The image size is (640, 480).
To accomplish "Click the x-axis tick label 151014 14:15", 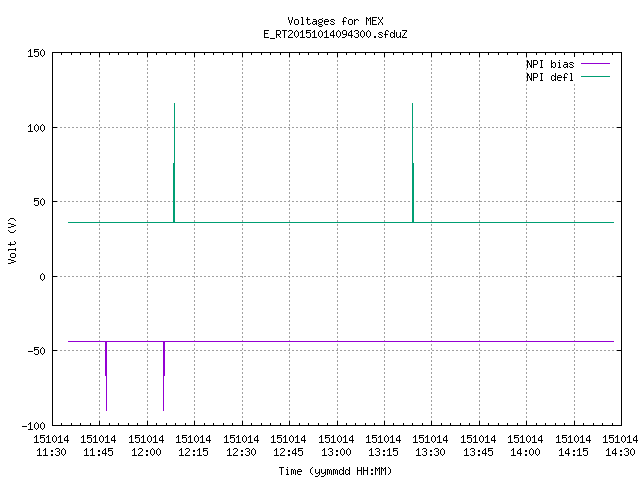I will click(573, 446).
